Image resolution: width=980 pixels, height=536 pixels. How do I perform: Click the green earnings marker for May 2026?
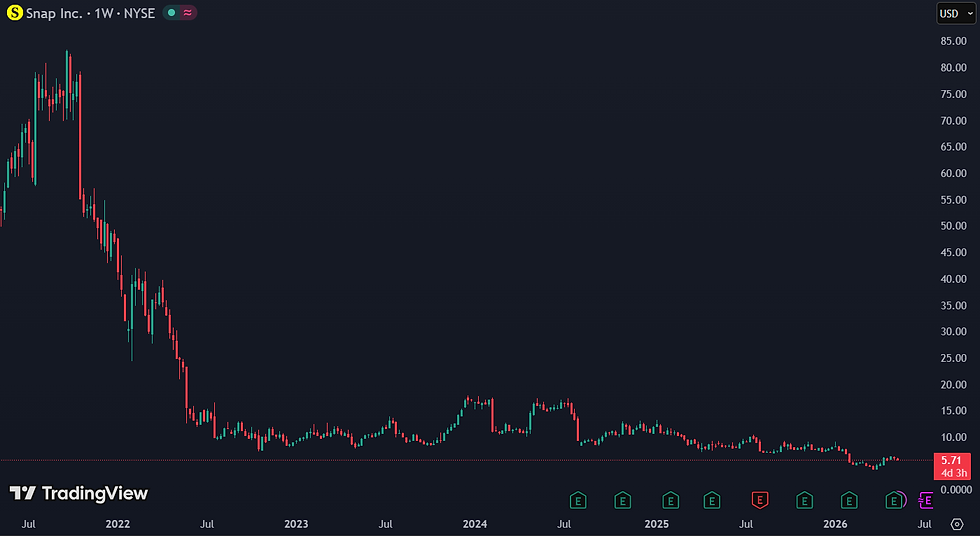tap(894, 500)
